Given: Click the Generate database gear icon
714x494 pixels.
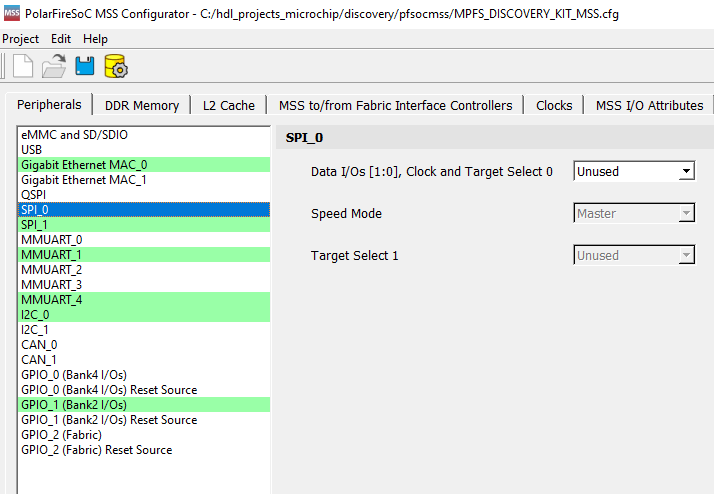Looking at the screenshot, I should coord(115,67).
